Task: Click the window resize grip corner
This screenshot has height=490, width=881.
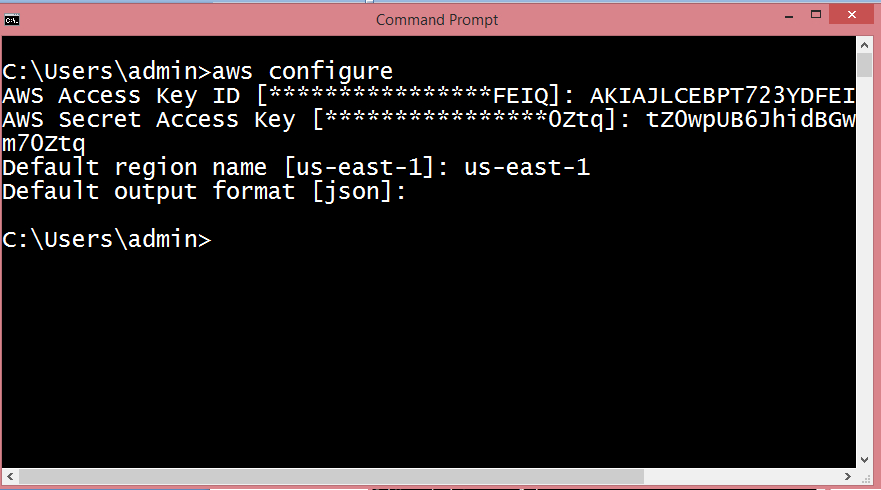Action: tap(865, 477)
